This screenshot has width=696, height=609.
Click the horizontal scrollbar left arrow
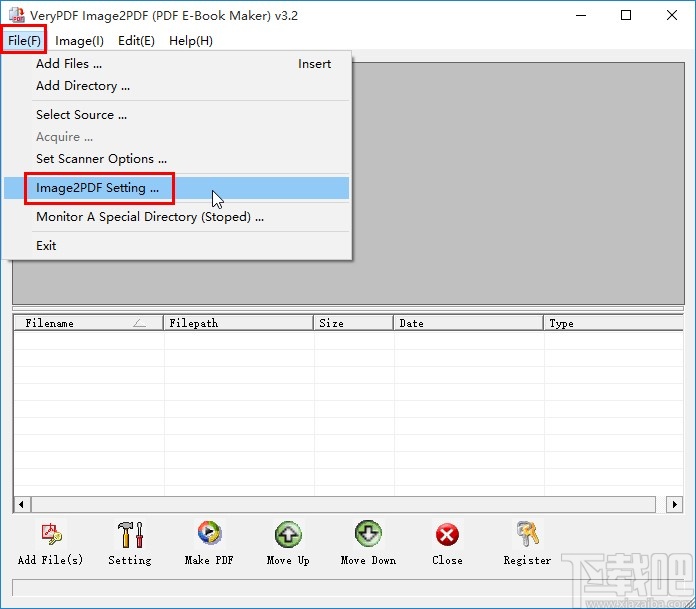click(22, 504)
